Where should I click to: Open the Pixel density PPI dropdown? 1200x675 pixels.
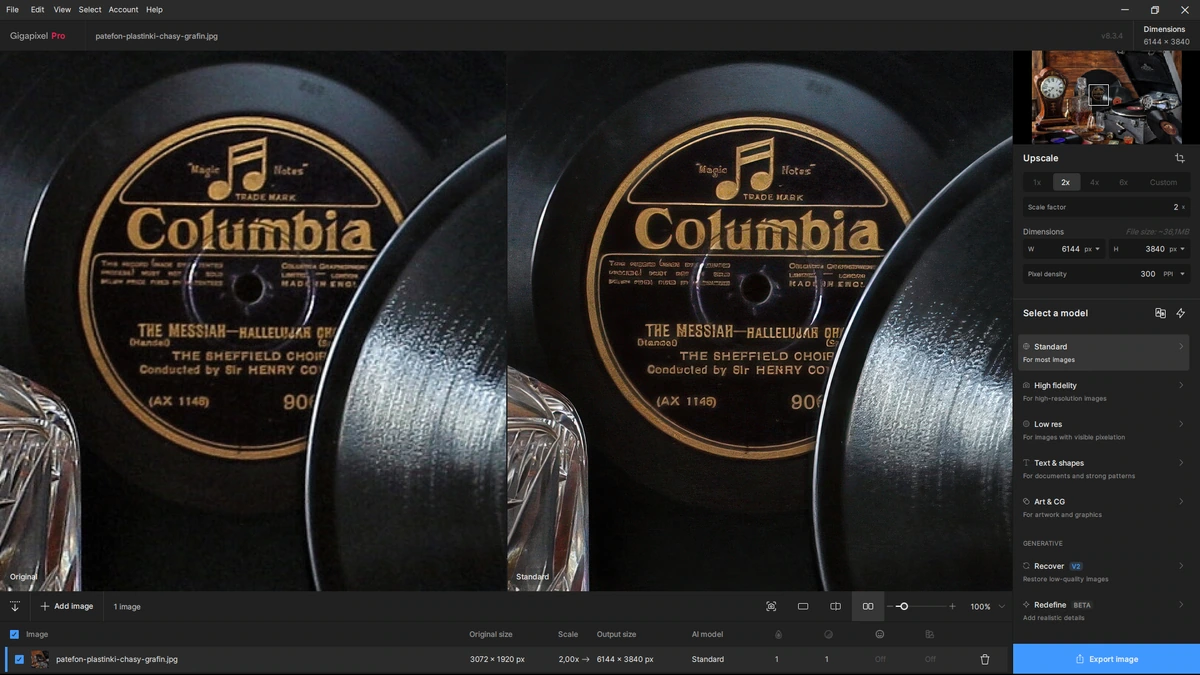[1174, 274]
